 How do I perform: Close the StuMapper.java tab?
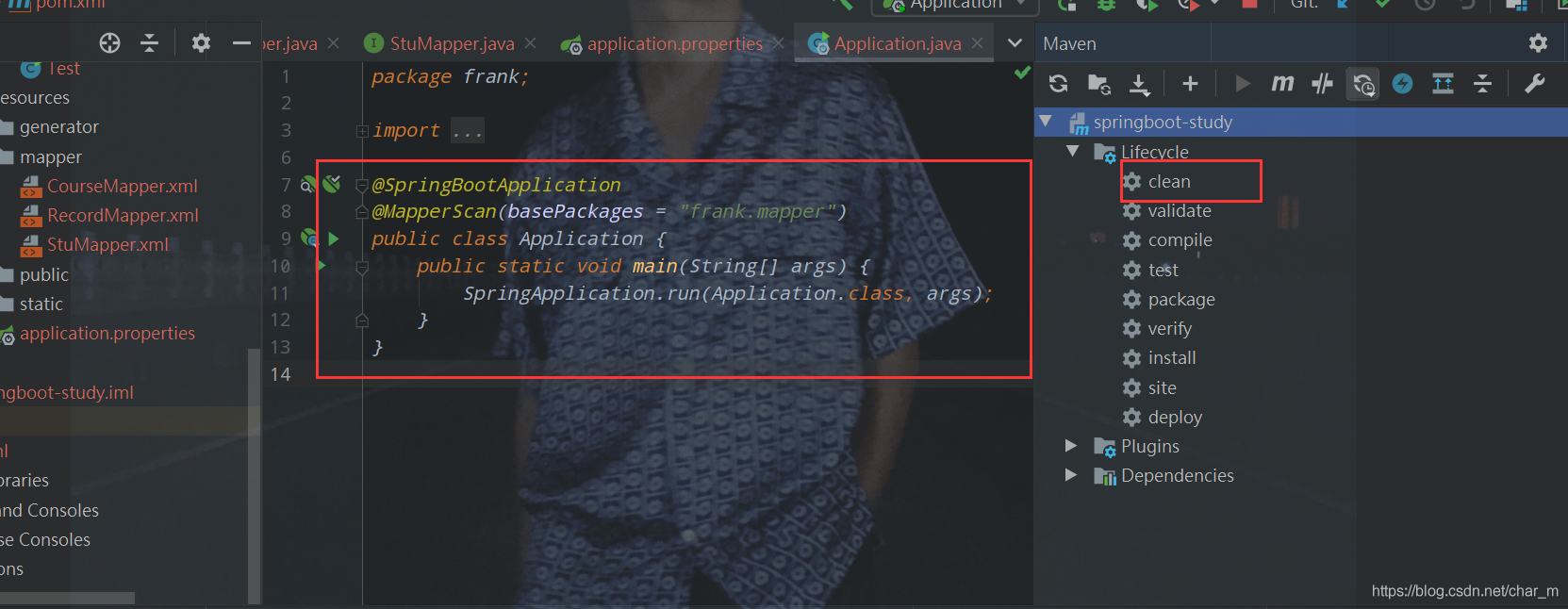(x=531, y=43)
